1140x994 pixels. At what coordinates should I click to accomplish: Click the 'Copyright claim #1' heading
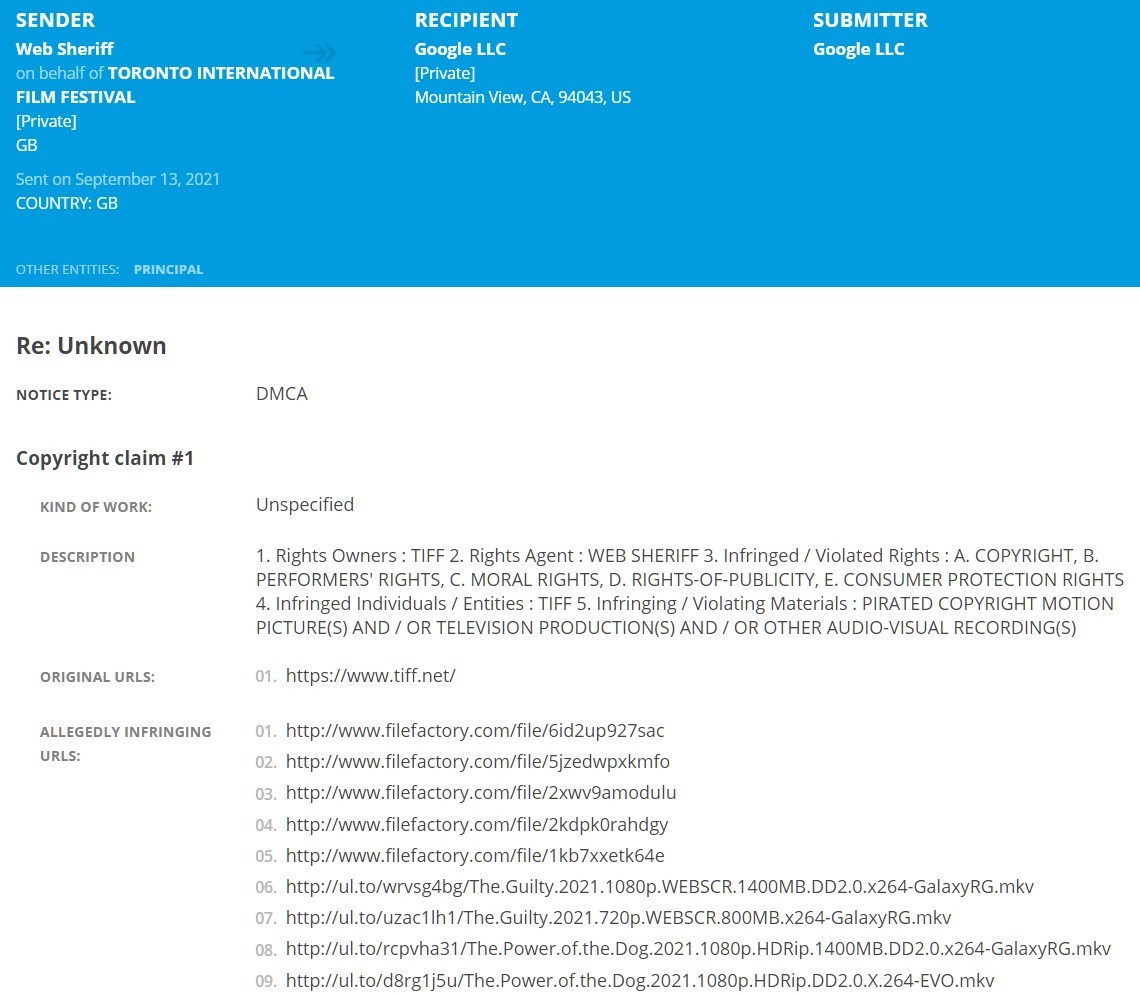(x=105, y=458)
